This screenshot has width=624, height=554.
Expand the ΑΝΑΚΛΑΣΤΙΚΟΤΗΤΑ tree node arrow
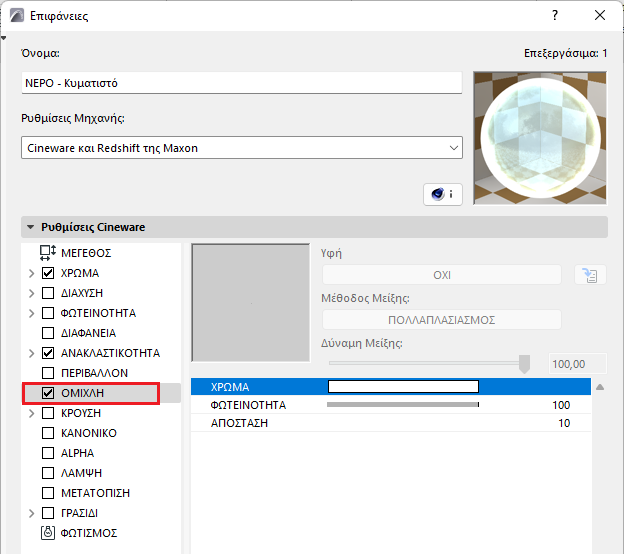[x=31, y=353]
